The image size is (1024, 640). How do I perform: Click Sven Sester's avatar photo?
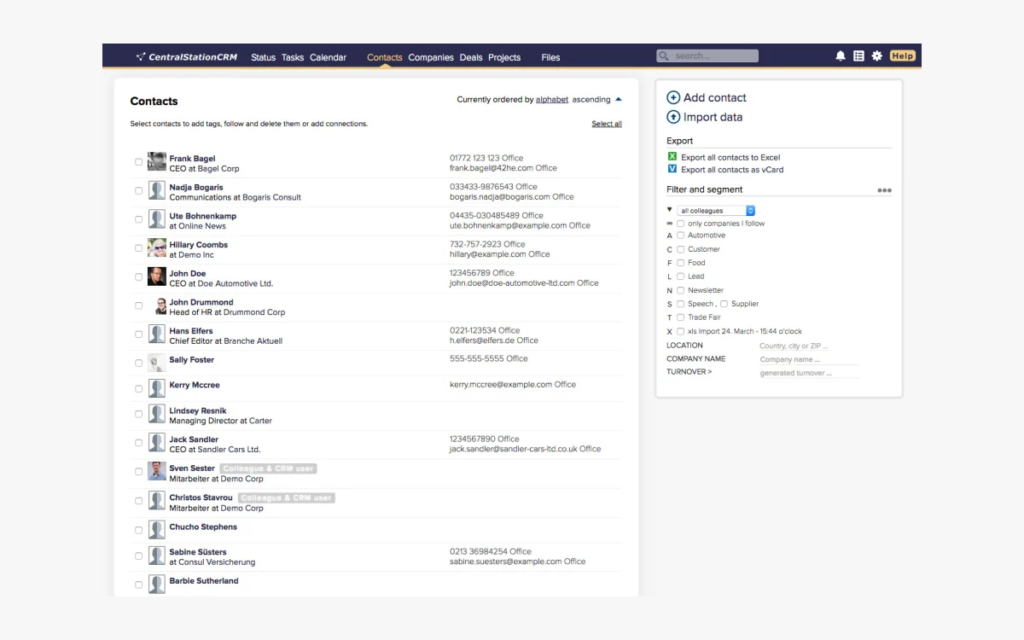click(157, 472)
